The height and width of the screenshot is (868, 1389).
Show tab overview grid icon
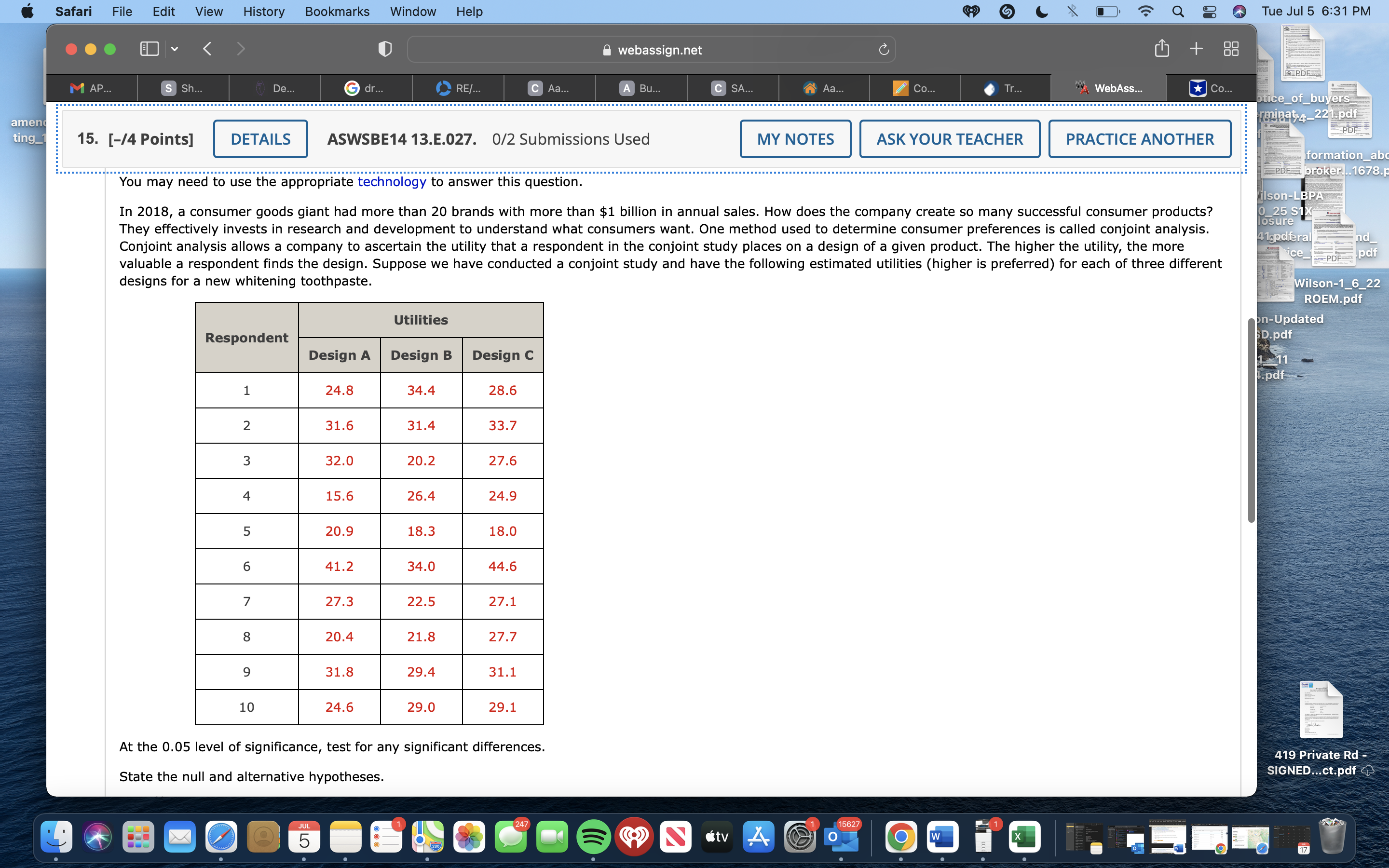(x=1231, y=49)
